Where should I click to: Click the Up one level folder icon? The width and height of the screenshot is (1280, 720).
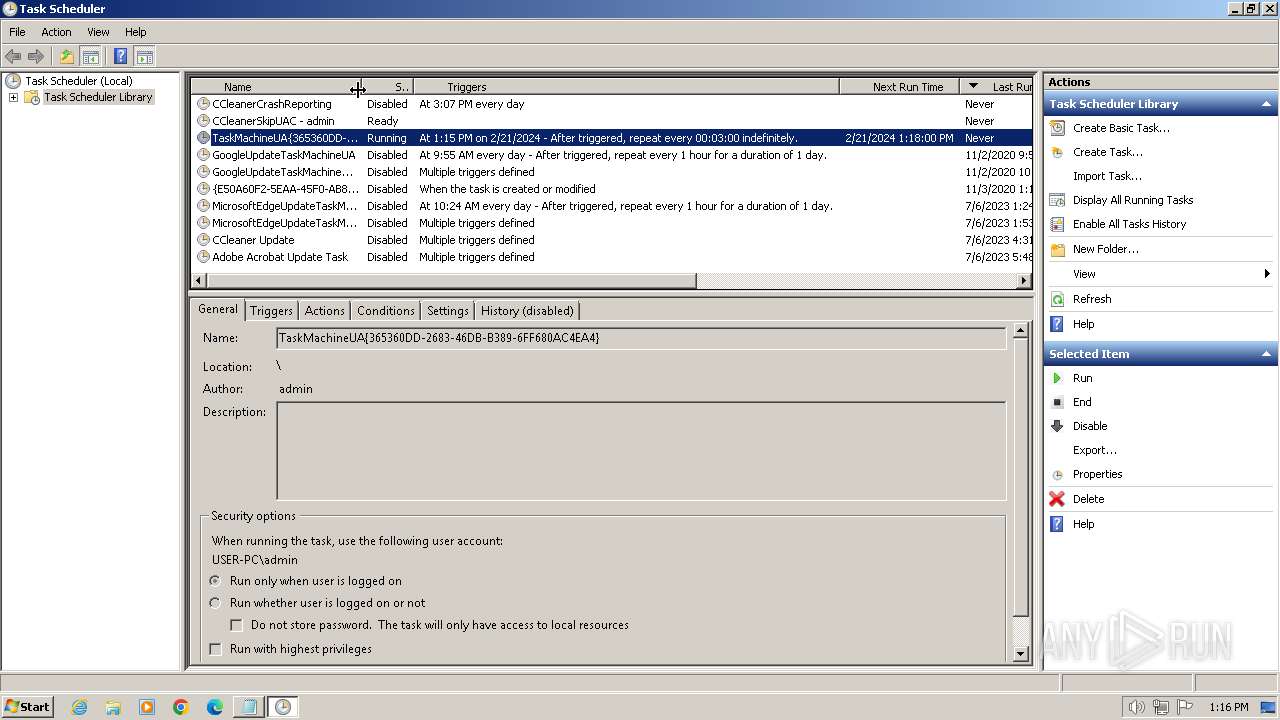(x=67, y=57)
